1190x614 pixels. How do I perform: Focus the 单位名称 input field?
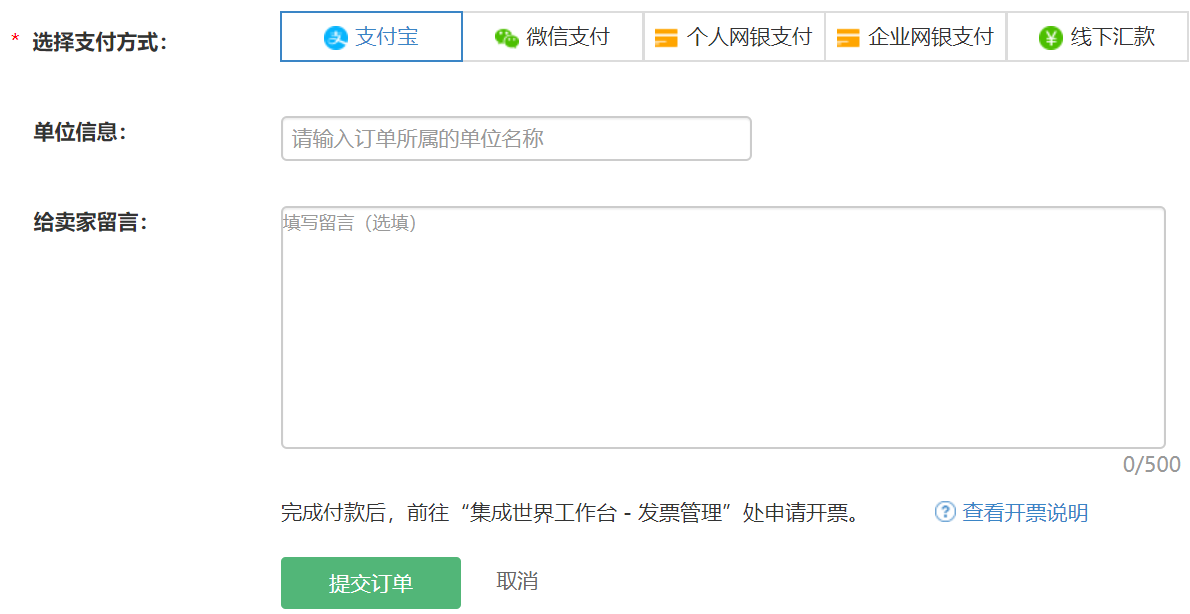click(516, 138)
